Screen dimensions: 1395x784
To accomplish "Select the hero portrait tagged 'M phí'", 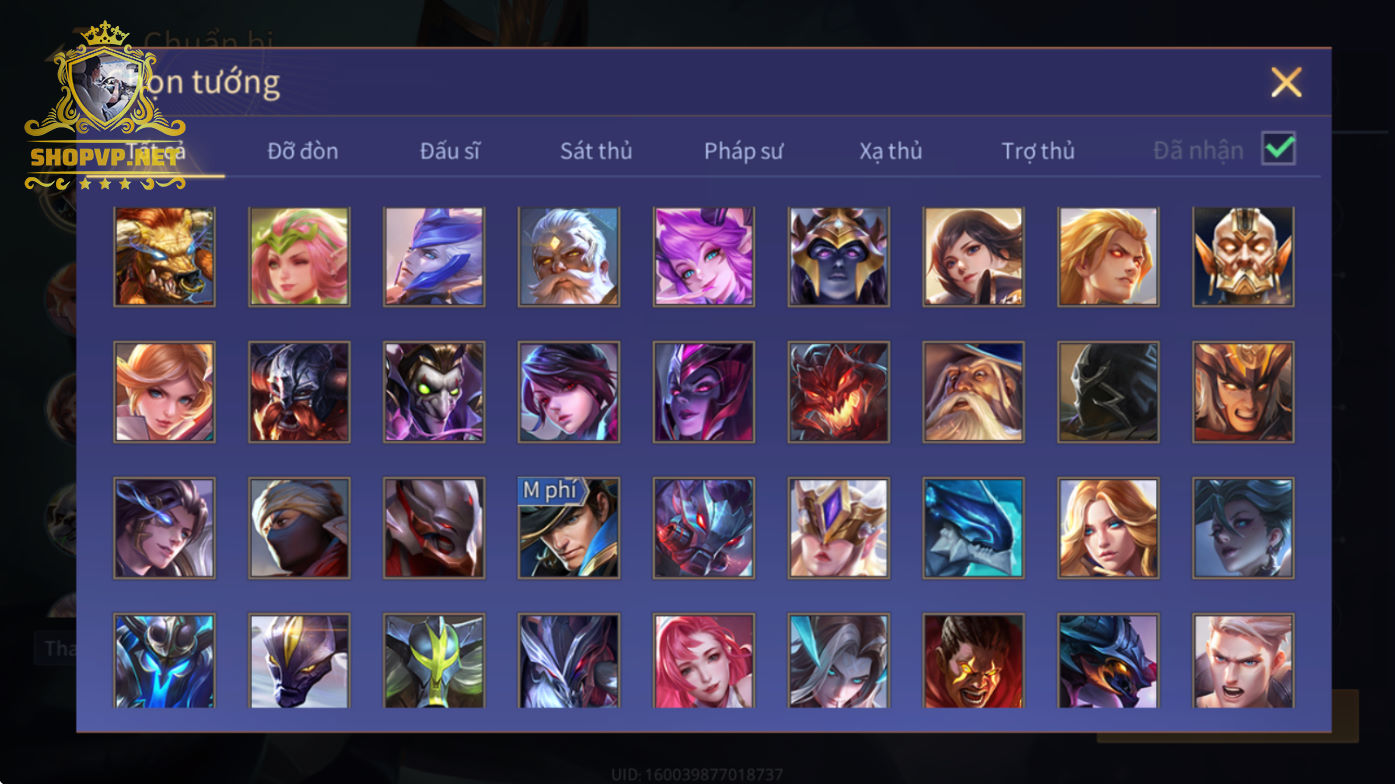I will tap(569, 527).
